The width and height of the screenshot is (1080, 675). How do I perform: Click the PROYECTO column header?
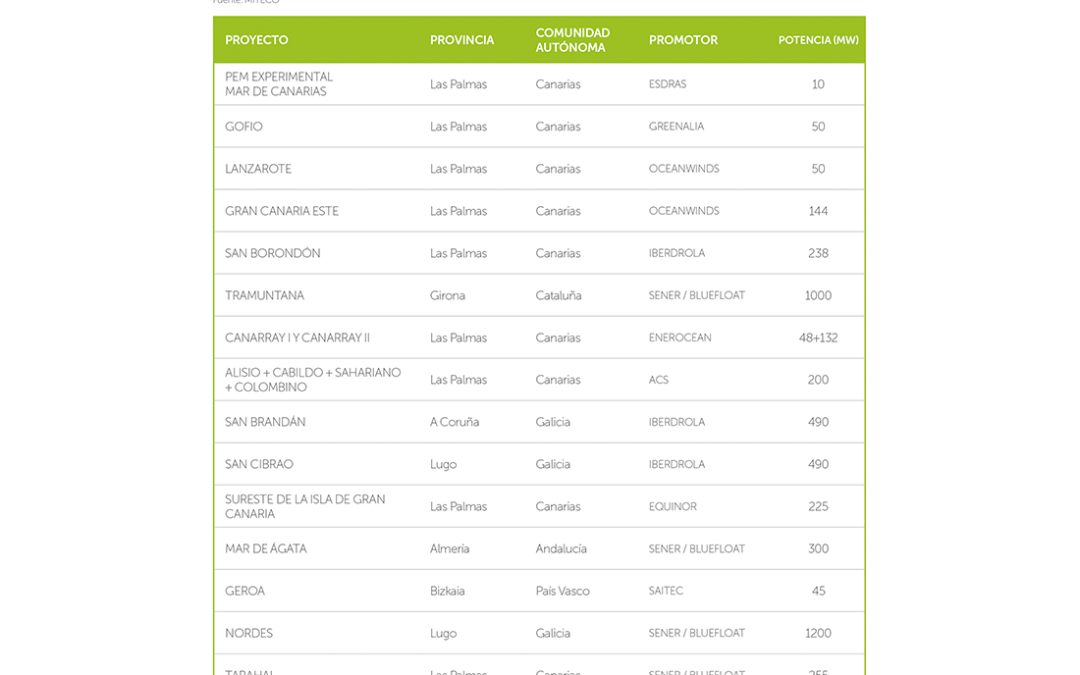coord(257,40)
